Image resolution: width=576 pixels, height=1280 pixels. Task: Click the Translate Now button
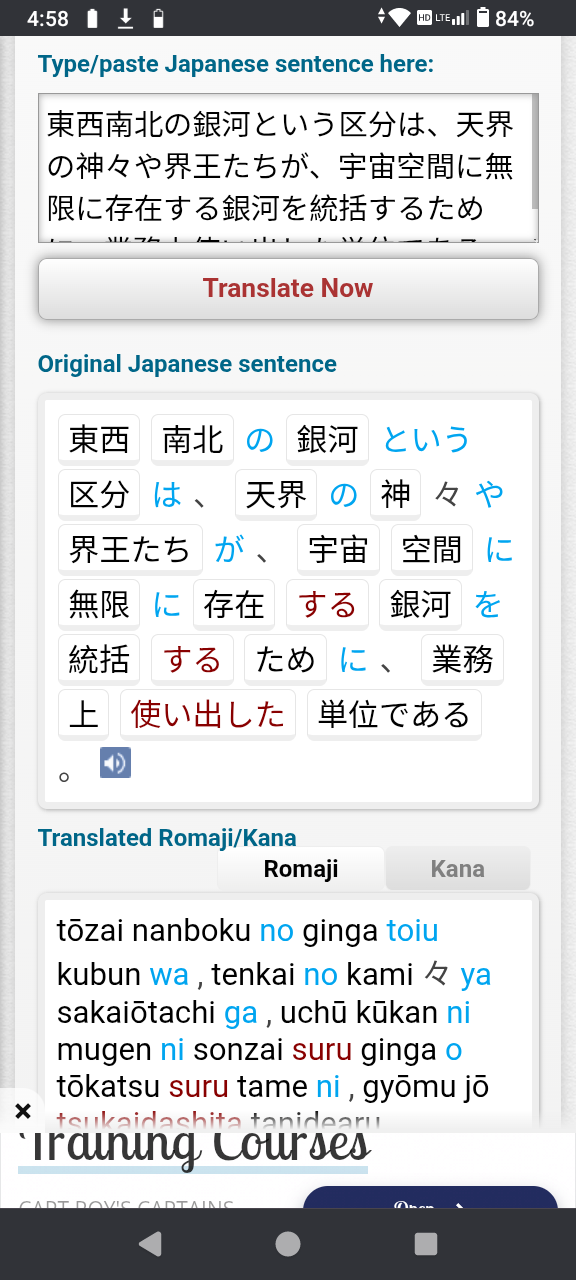[288, 289]
